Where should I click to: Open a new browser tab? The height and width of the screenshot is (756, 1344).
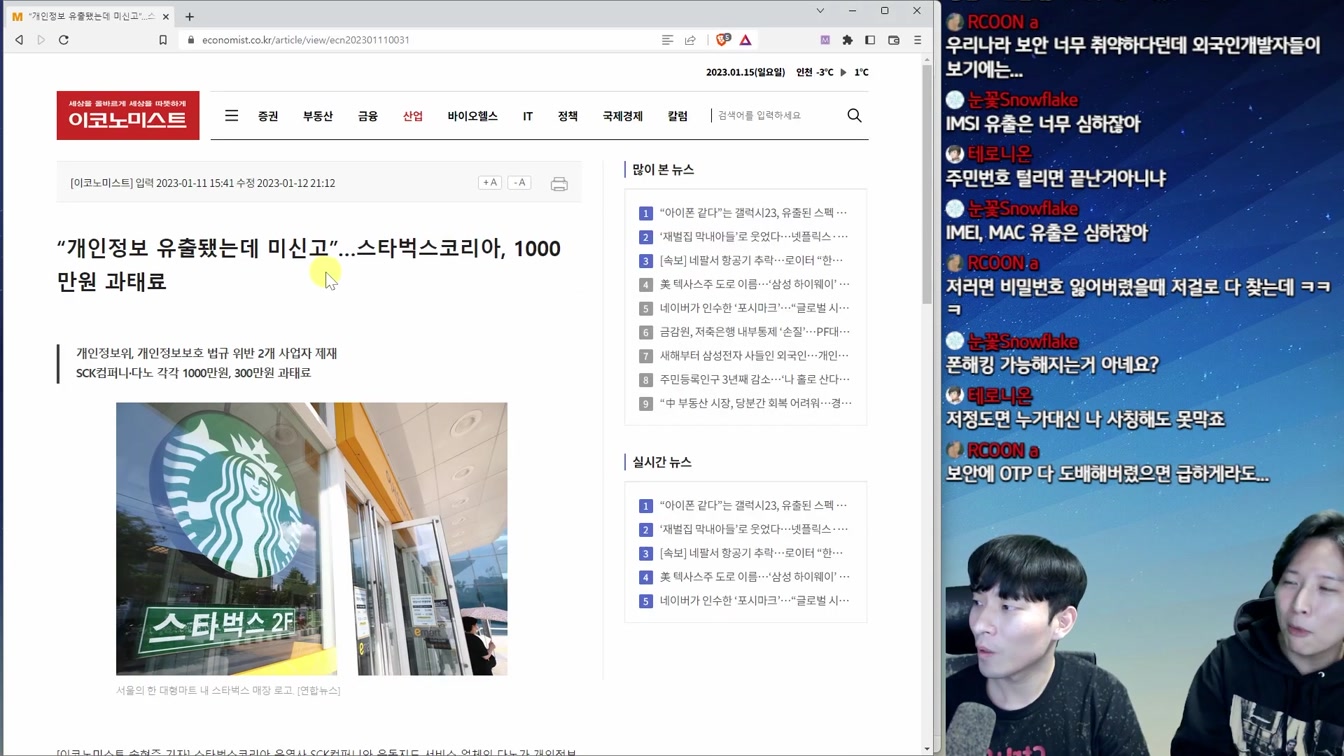189,16
